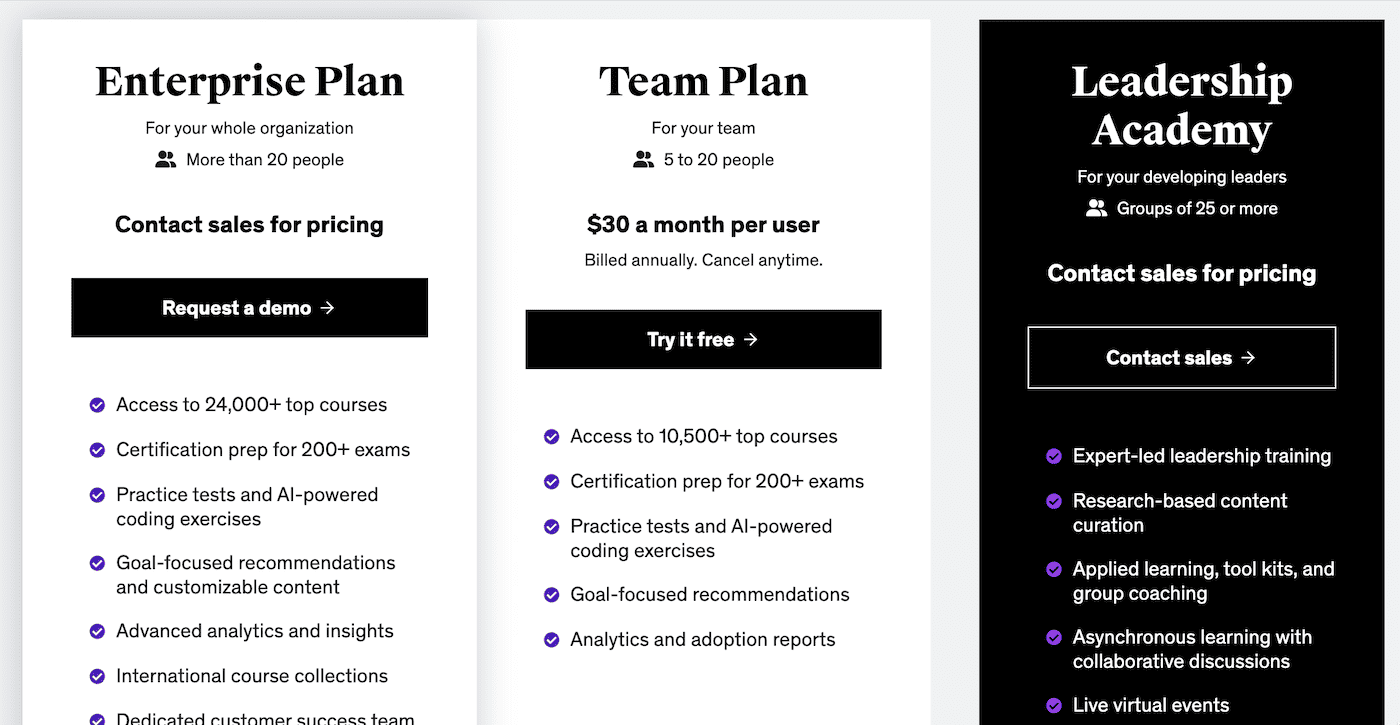The height and width of the screenshot is (725, 1400).
Task: Click Contact sales for pricing under Enterprise Plan
Action: [249, 224]
